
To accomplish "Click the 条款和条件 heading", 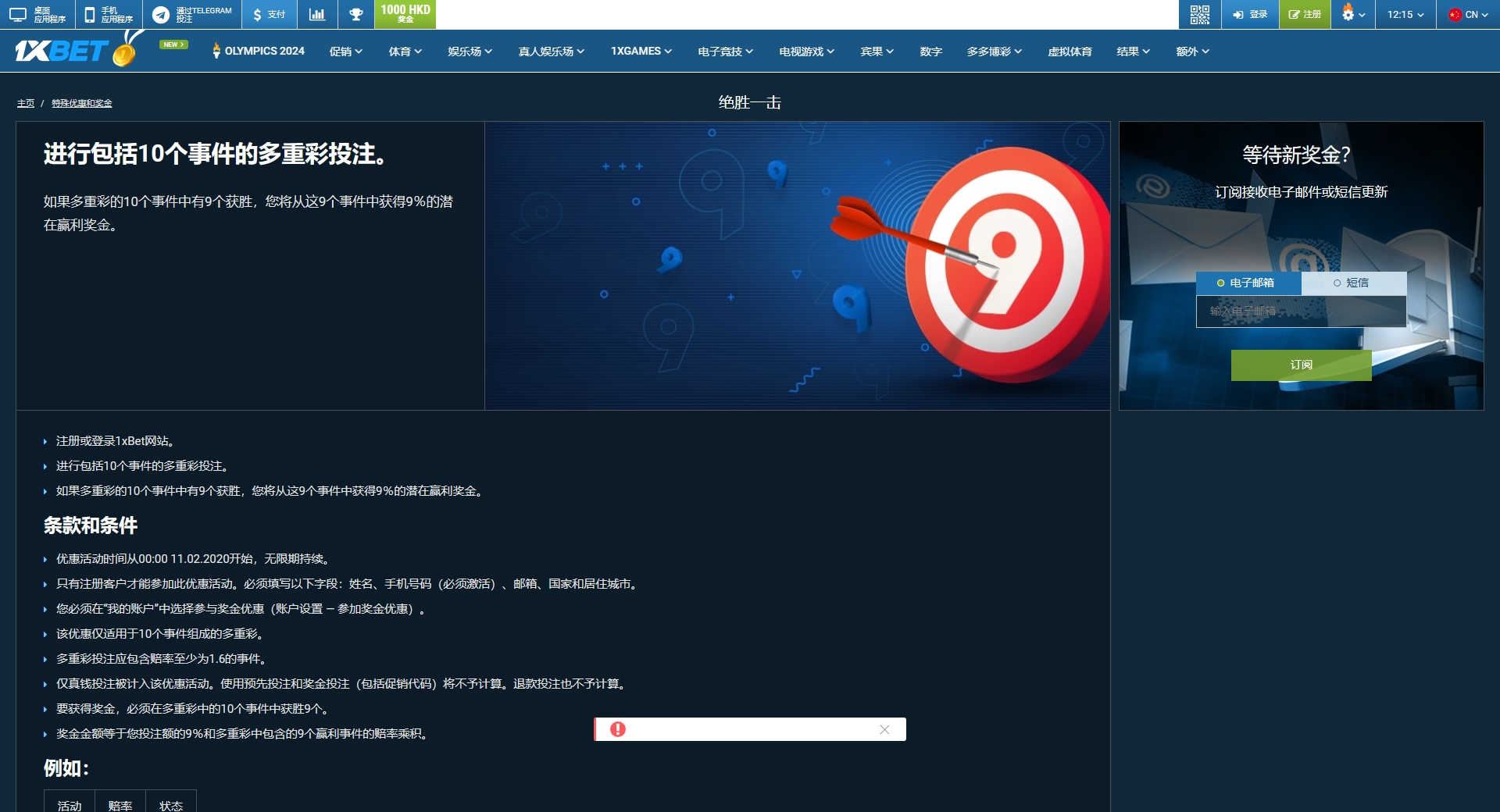I will 91,525.
